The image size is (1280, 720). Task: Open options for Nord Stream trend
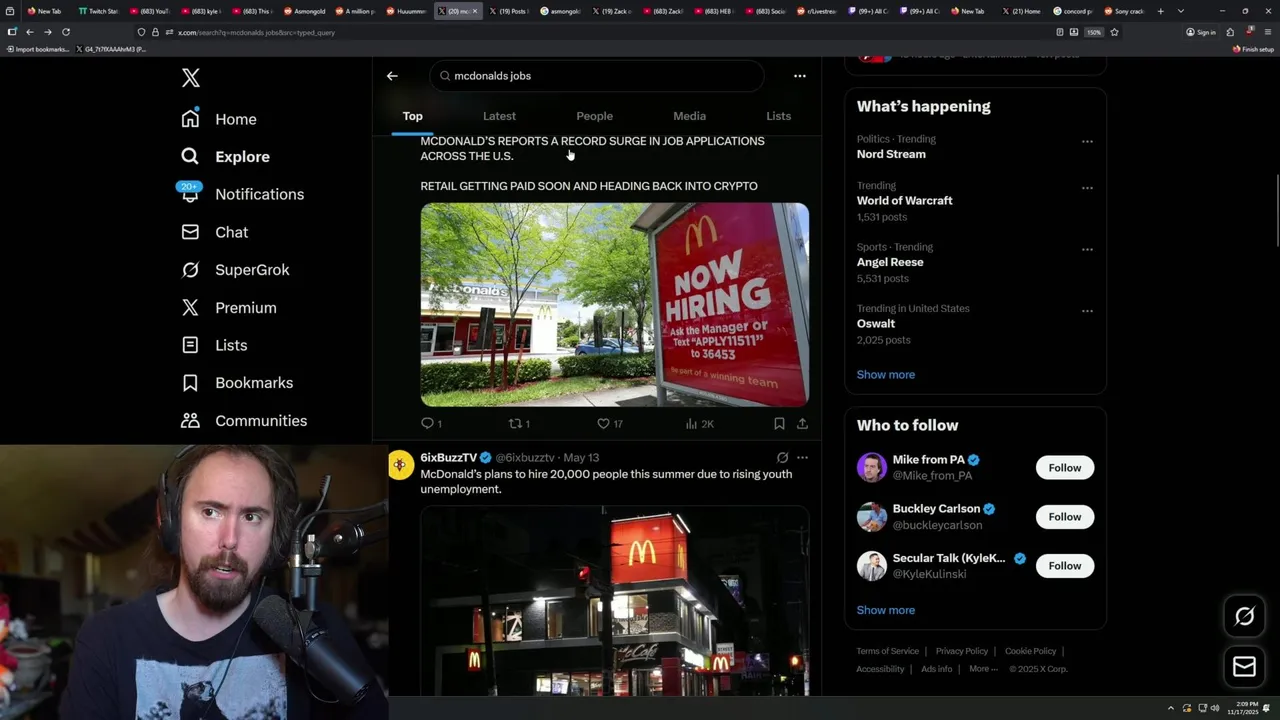click(x=1087, y=141)
